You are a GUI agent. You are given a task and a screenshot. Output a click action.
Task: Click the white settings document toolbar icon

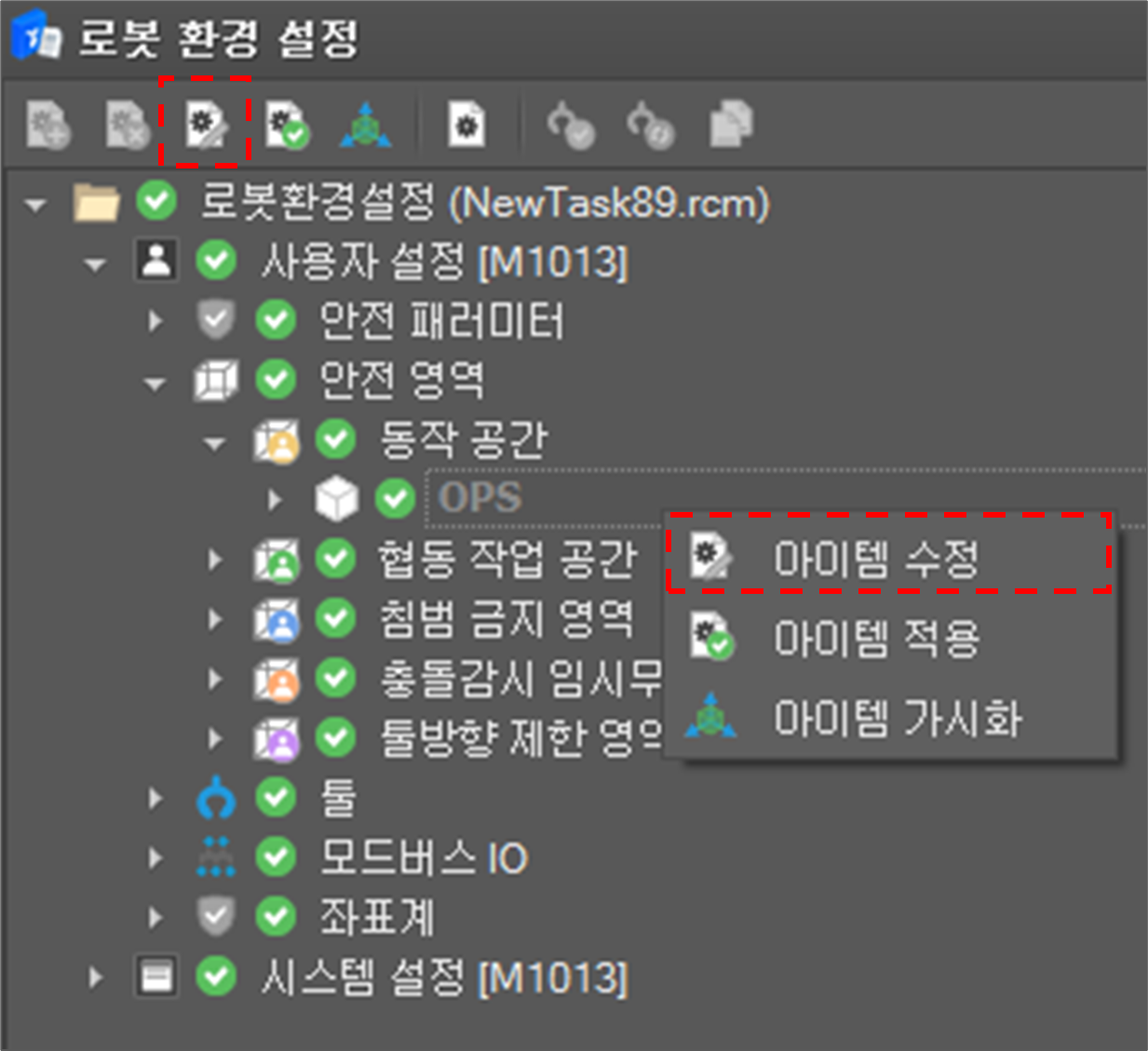click(x=466, y=125)
